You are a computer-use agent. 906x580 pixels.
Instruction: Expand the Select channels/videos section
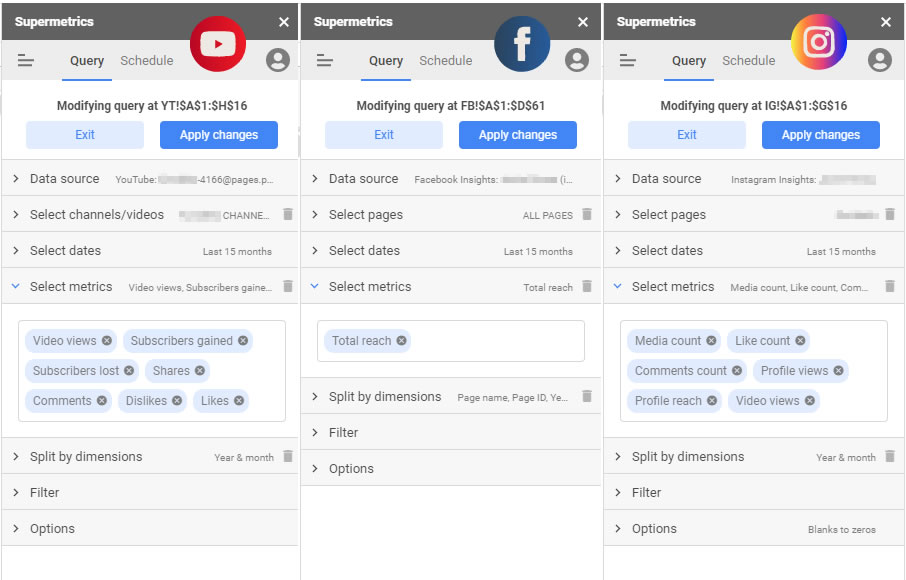point(150,214)
